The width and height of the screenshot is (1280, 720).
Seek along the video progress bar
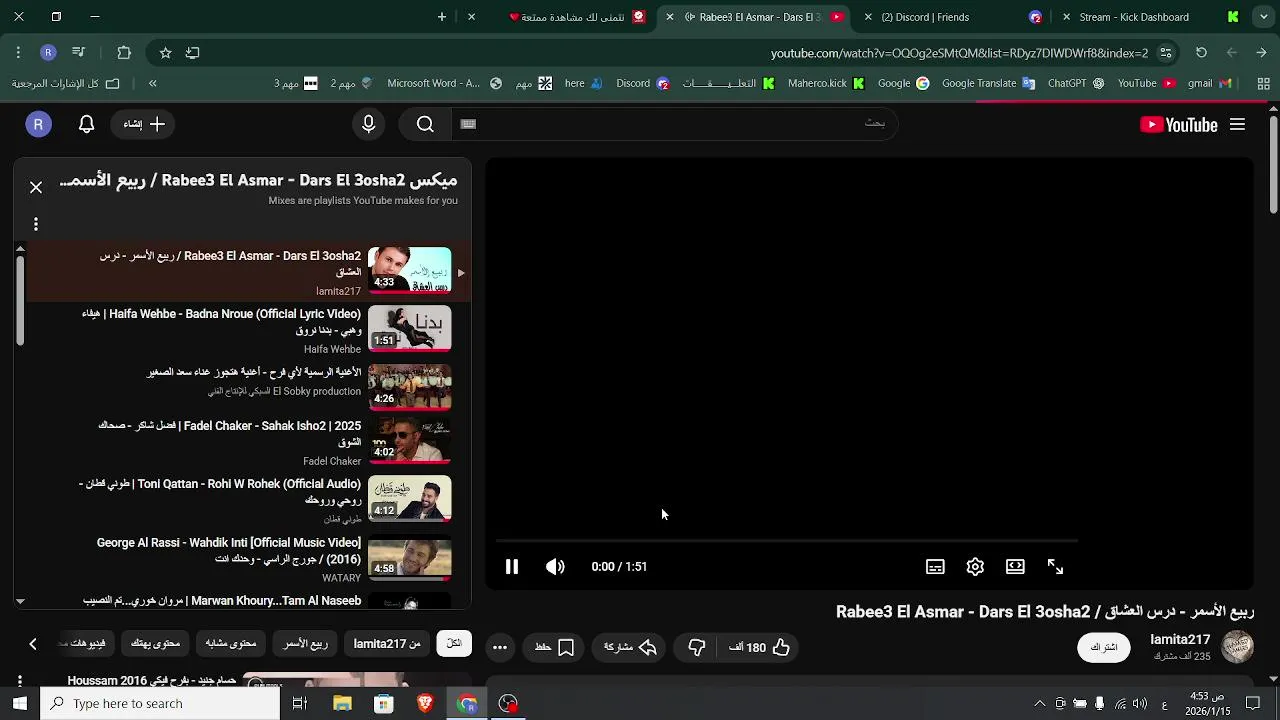(786, 541)
